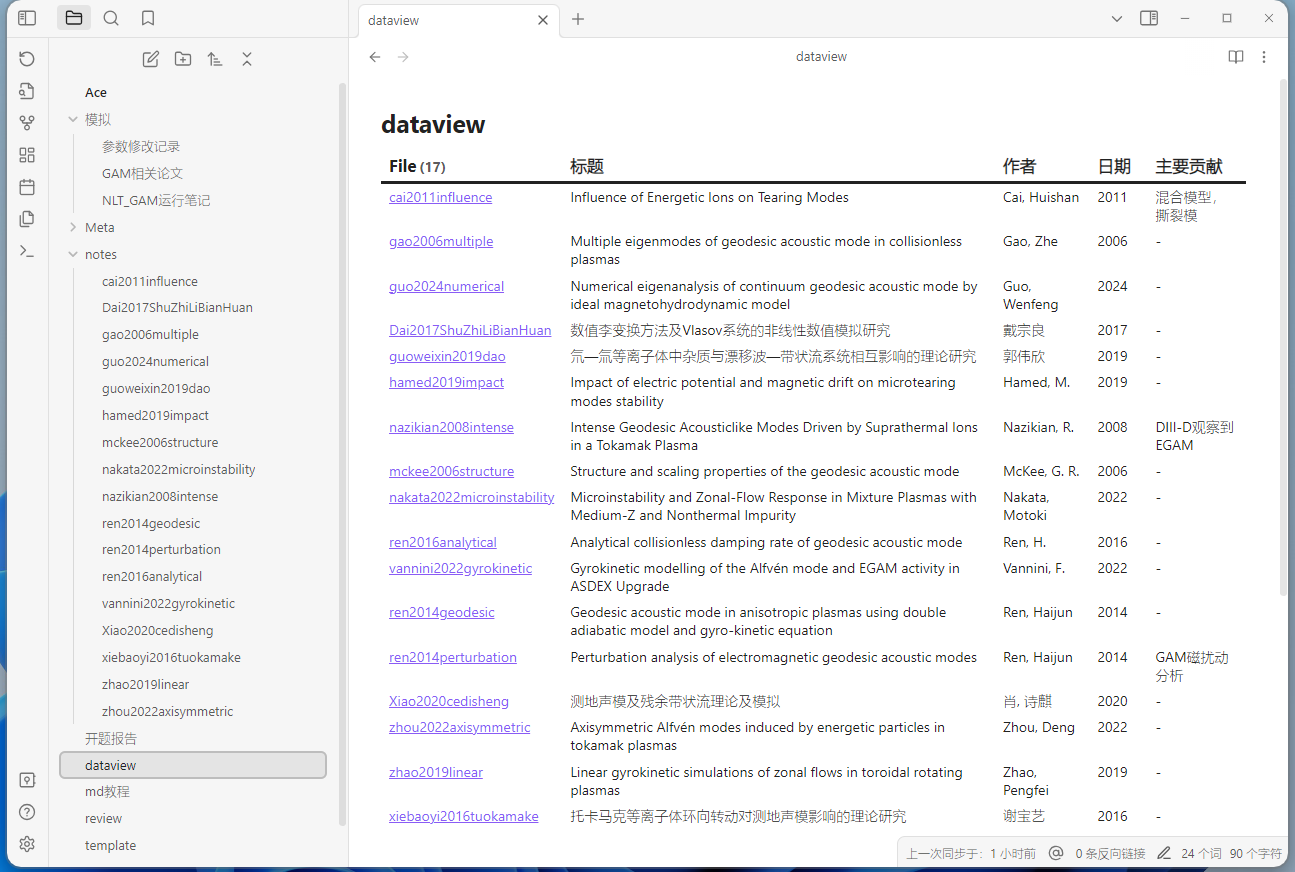Image resolution: width=1295 pixels, height=872 pixels.
Task: Switch to reading view mode
Action: [1236, 57]
